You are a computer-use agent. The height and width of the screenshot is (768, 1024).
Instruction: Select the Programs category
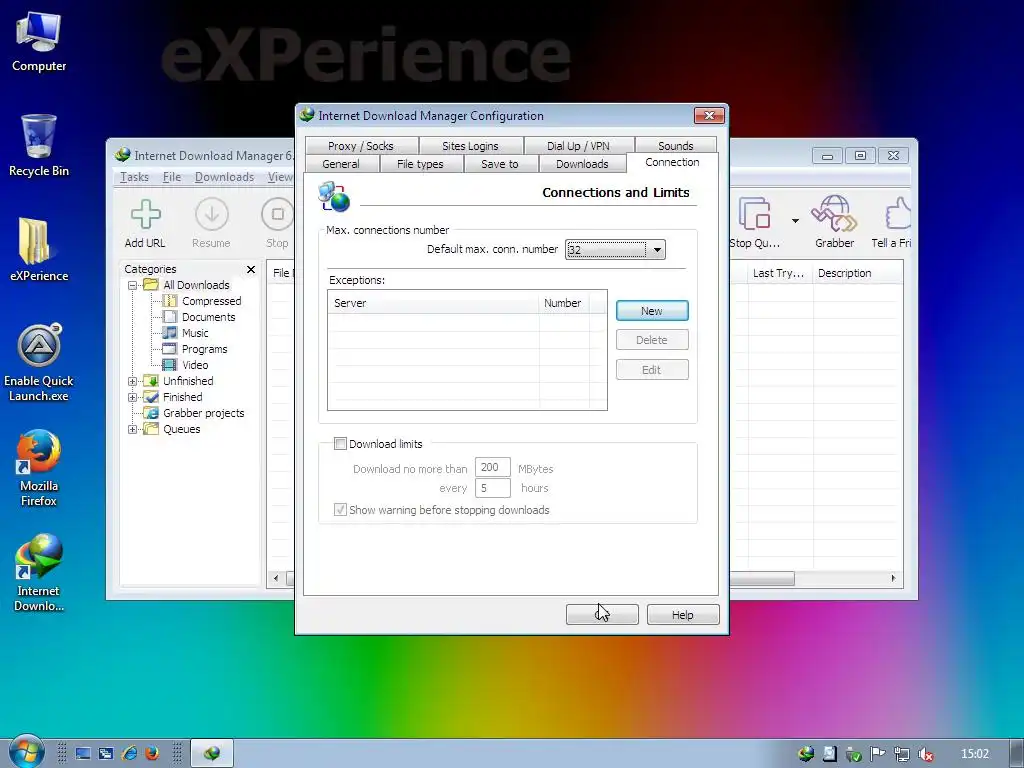tap(204, 349)
